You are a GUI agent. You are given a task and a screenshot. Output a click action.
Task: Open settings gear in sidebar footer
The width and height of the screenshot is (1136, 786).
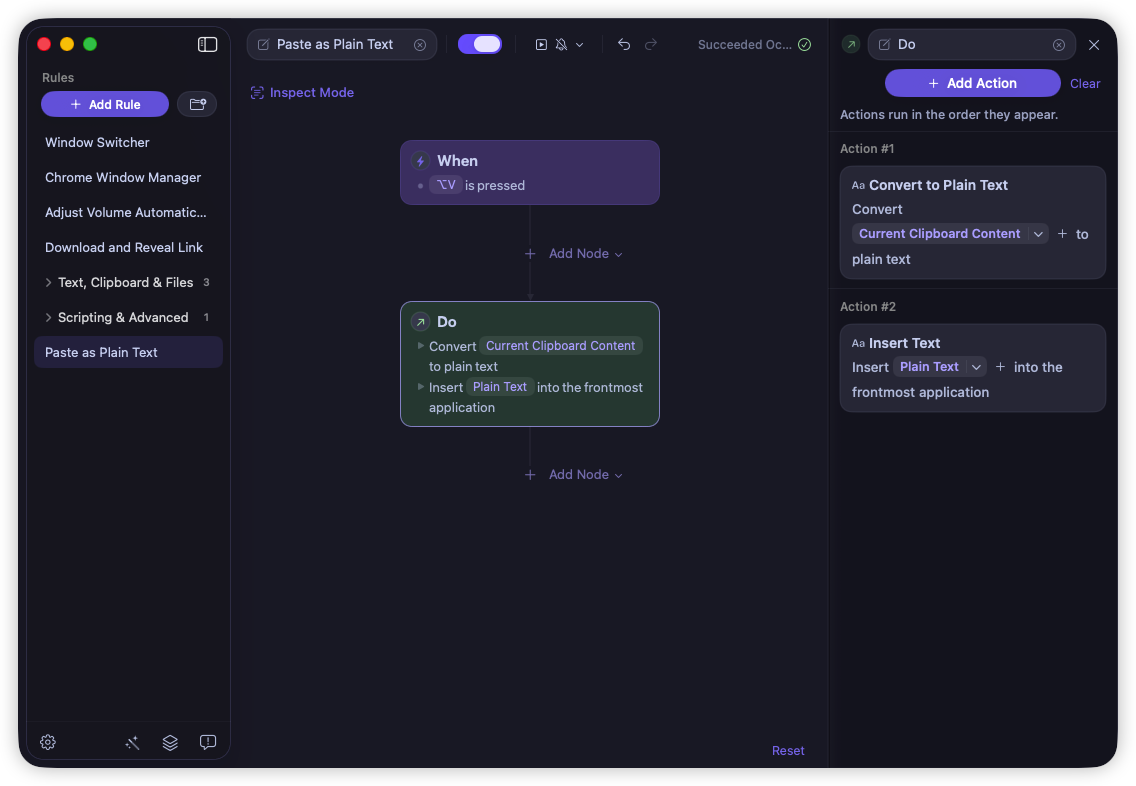click(x=48, y=742)
